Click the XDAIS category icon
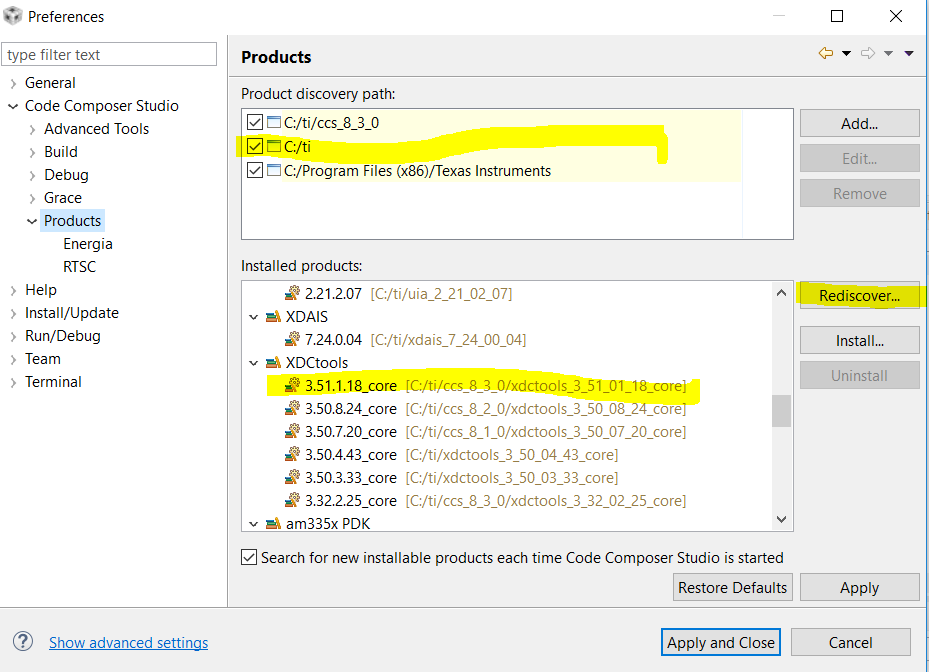The height and width of the screenshot is (672, 929). (x=273, y=316)
